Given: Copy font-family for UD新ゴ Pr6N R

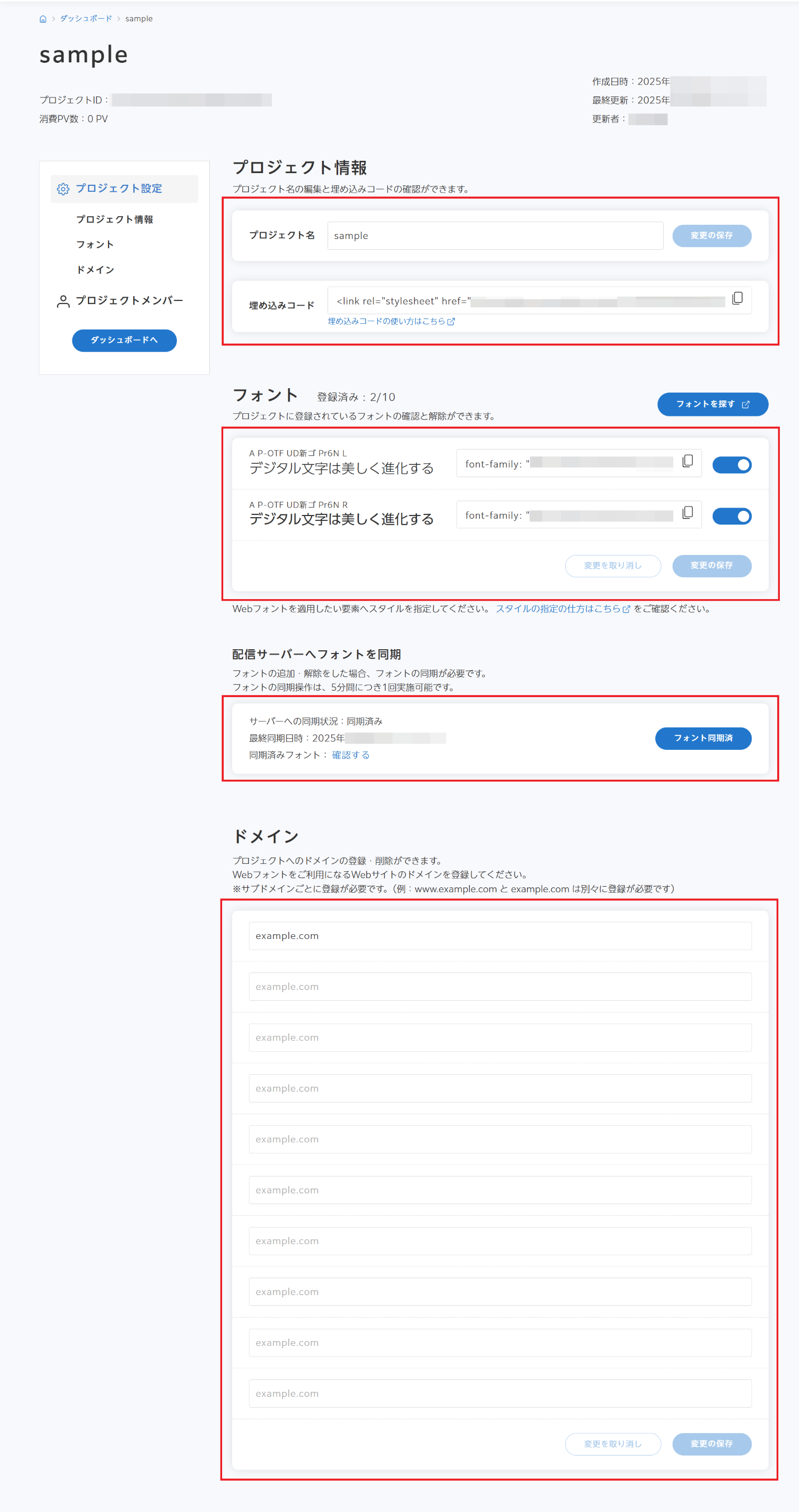Looking at the screenshot, I should click(688, 513).
